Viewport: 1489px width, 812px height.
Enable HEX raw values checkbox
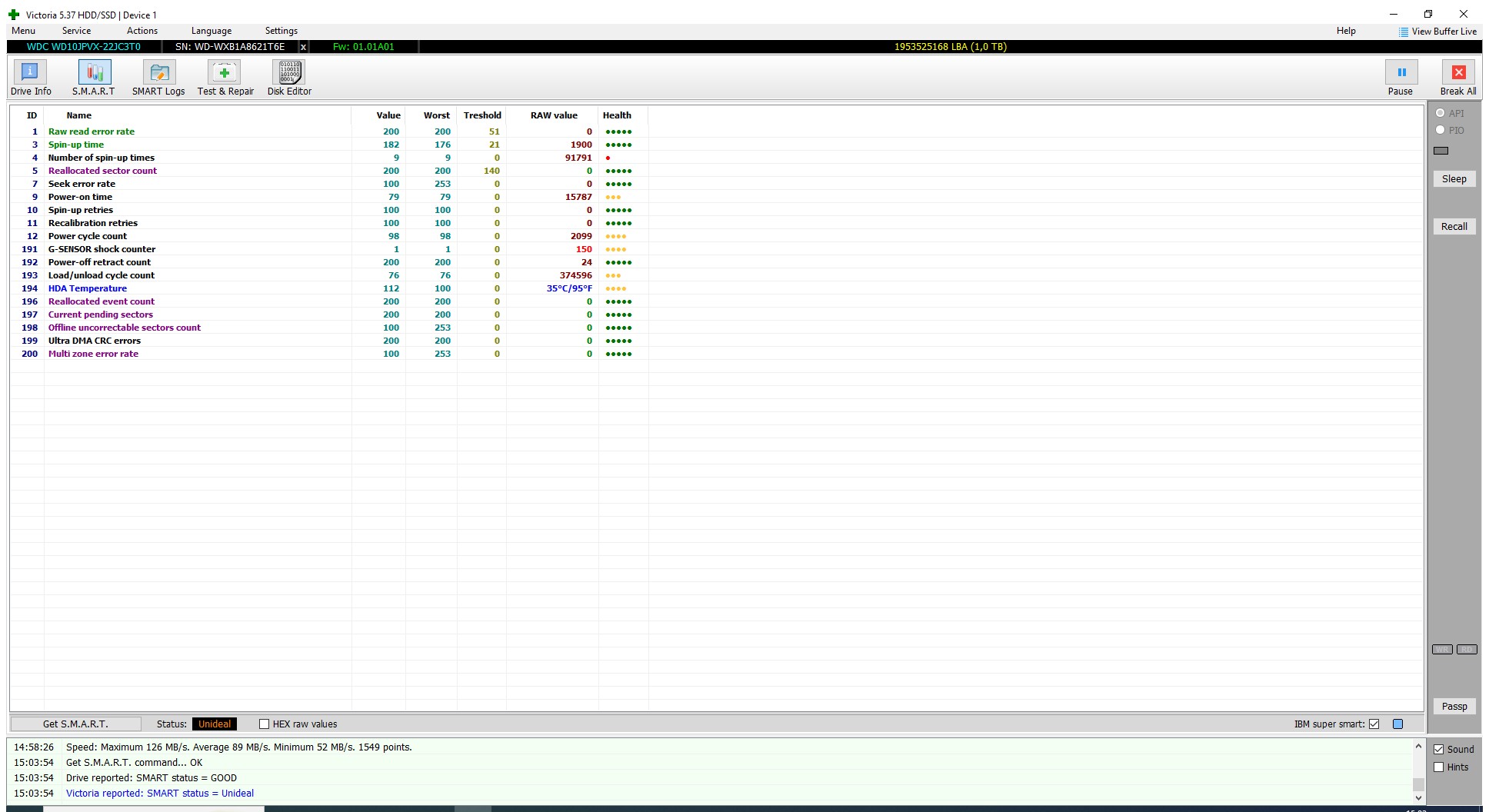click(264, 724)
